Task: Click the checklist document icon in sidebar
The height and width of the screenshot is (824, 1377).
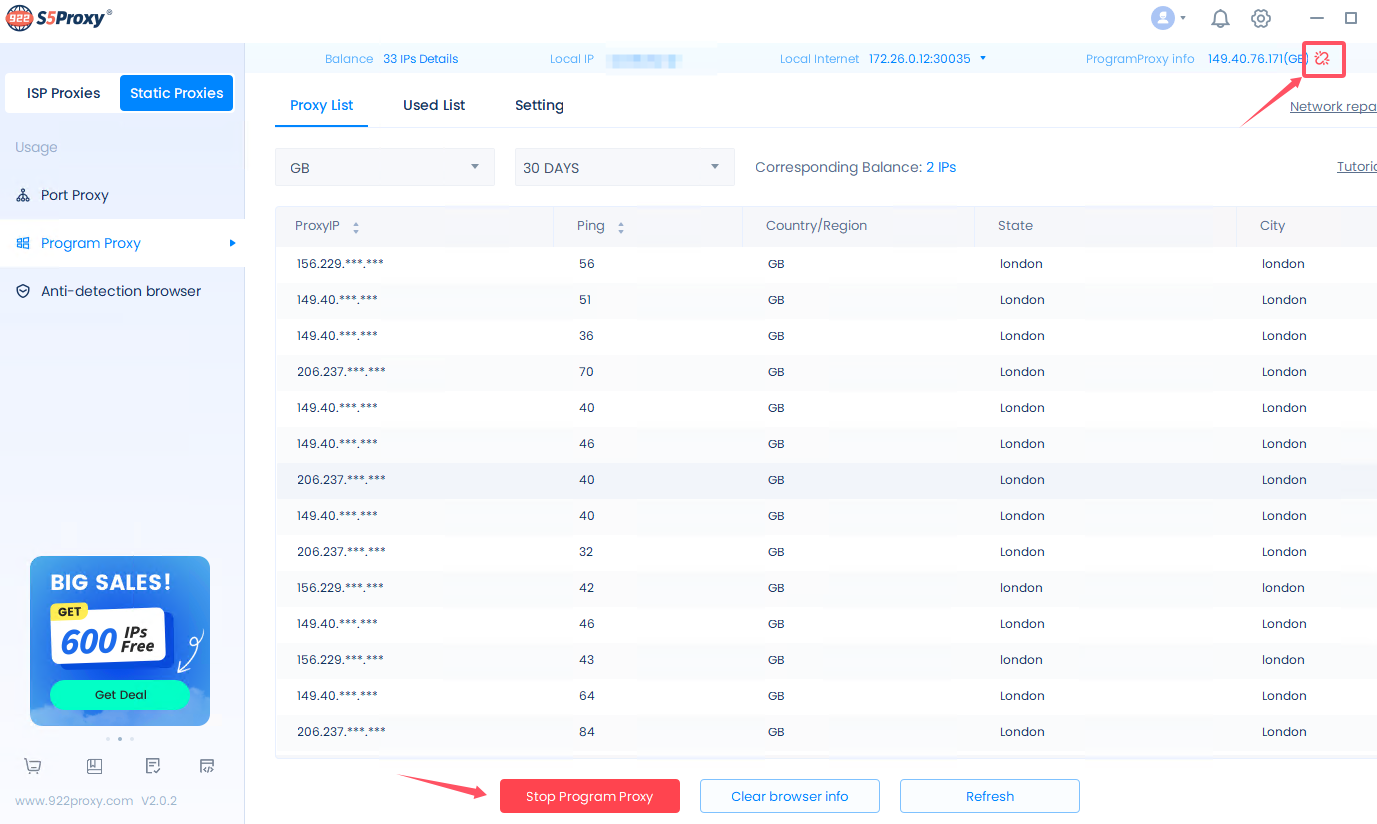Action: click(x=152, y=766)
